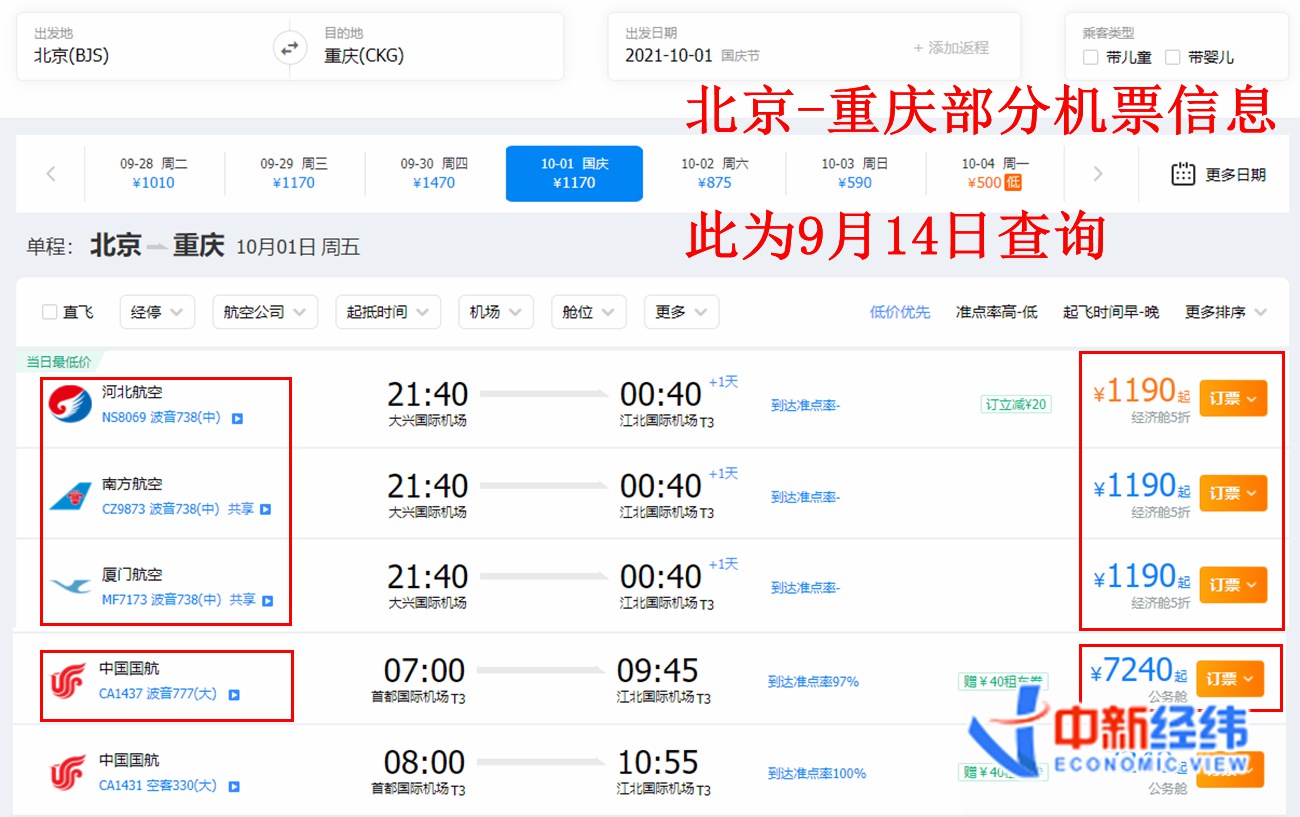Select the 10-04 周一 ¥500 date tab
Image resolution: width=1300 pixels, height=817 pixels.
tap(994, 173)
